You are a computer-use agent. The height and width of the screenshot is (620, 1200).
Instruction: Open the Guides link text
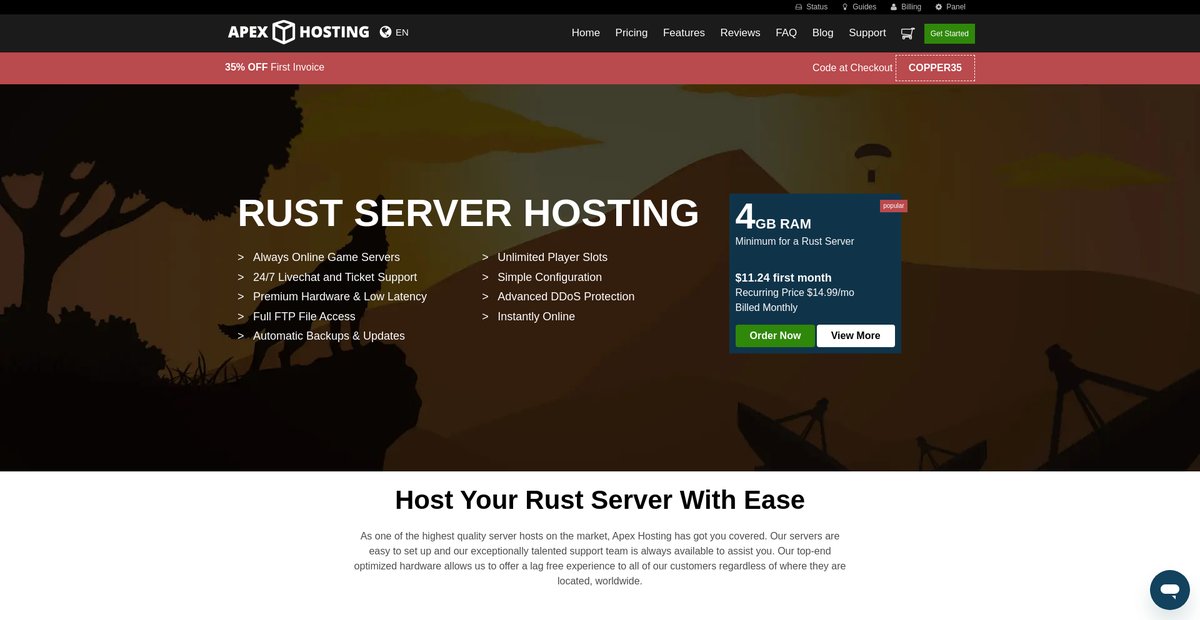[865, 7]
